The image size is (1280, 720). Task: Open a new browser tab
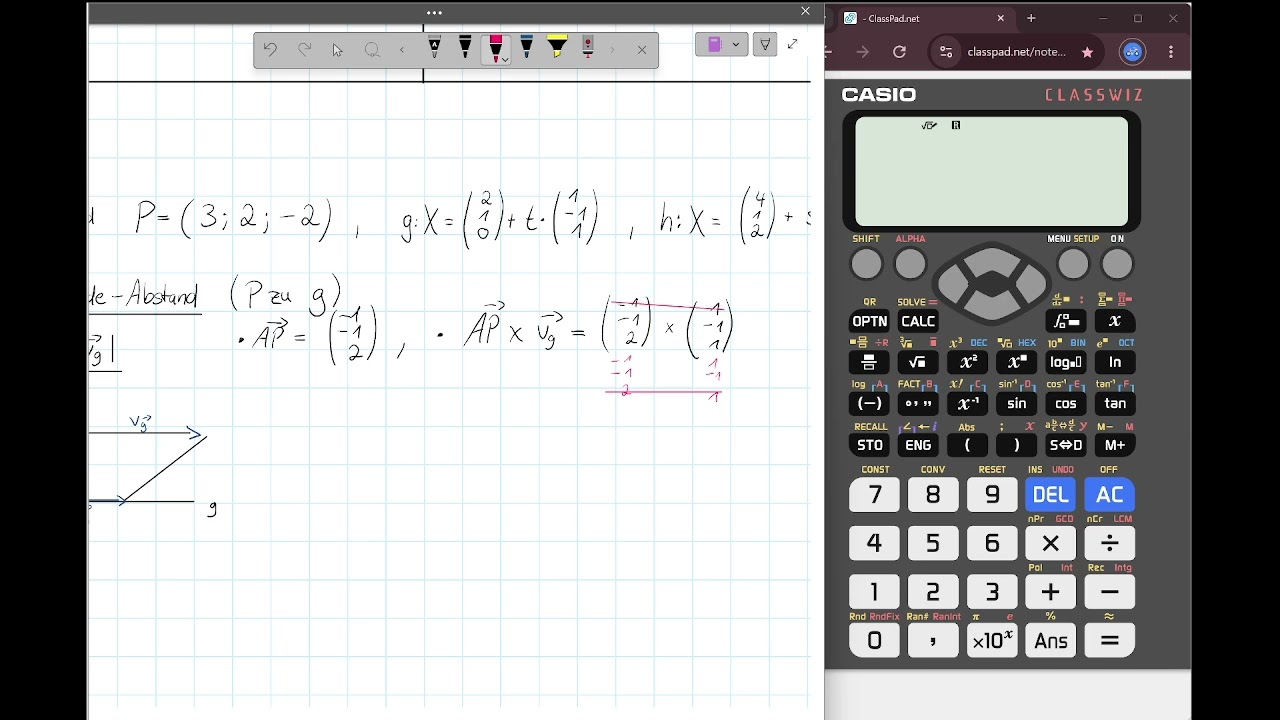coord(1031,18)
